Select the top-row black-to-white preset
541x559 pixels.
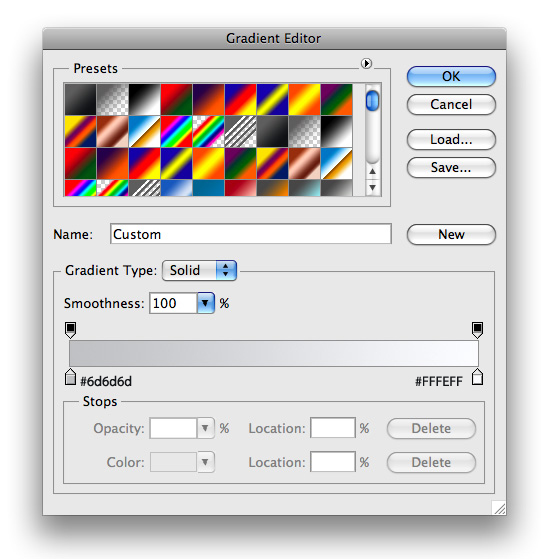pos(144,99)
